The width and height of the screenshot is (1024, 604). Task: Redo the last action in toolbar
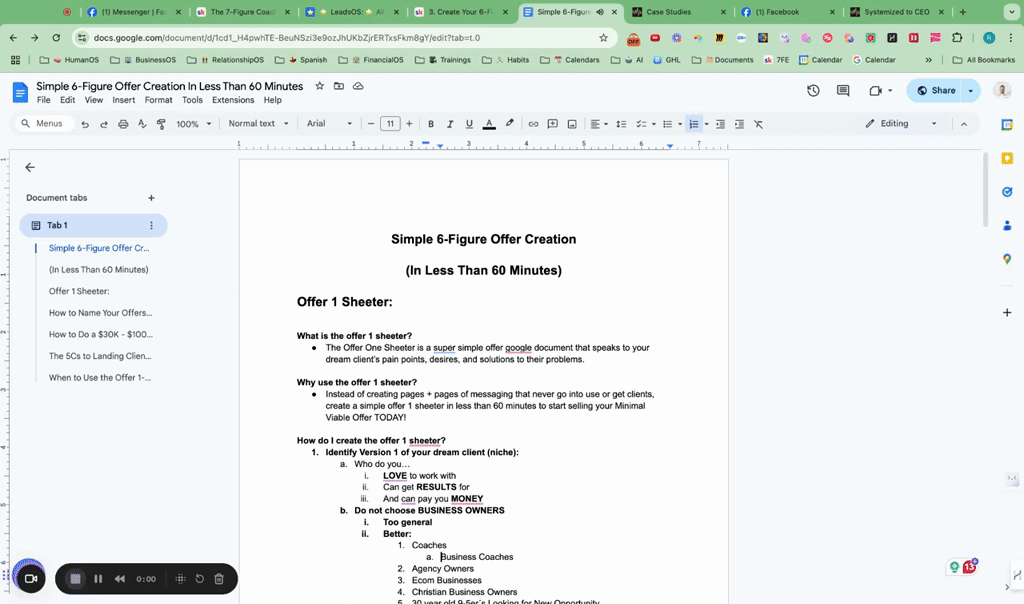coord(104,124)
